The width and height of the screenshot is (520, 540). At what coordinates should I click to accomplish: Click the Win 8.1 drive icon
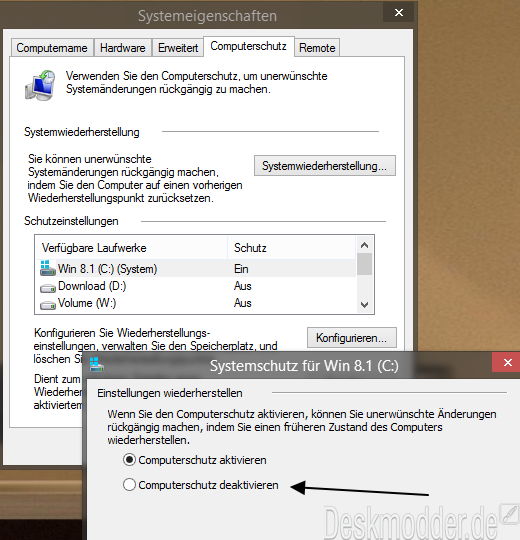pyautogui.click(x=48, y=268)
